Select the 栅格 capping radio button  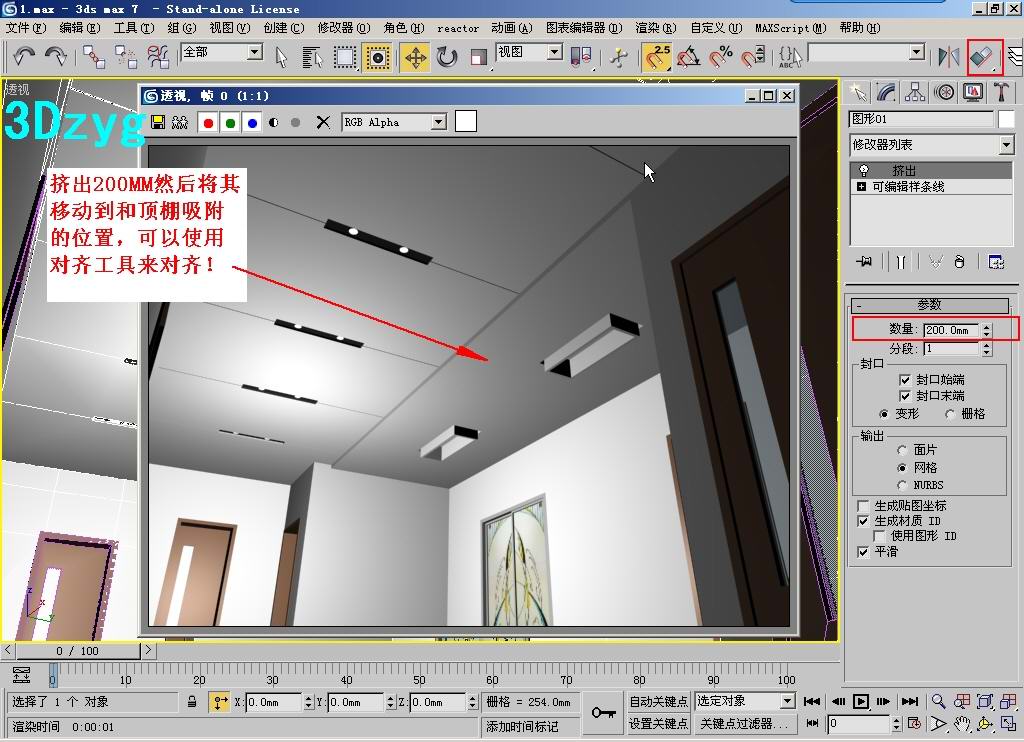point(950,414)
